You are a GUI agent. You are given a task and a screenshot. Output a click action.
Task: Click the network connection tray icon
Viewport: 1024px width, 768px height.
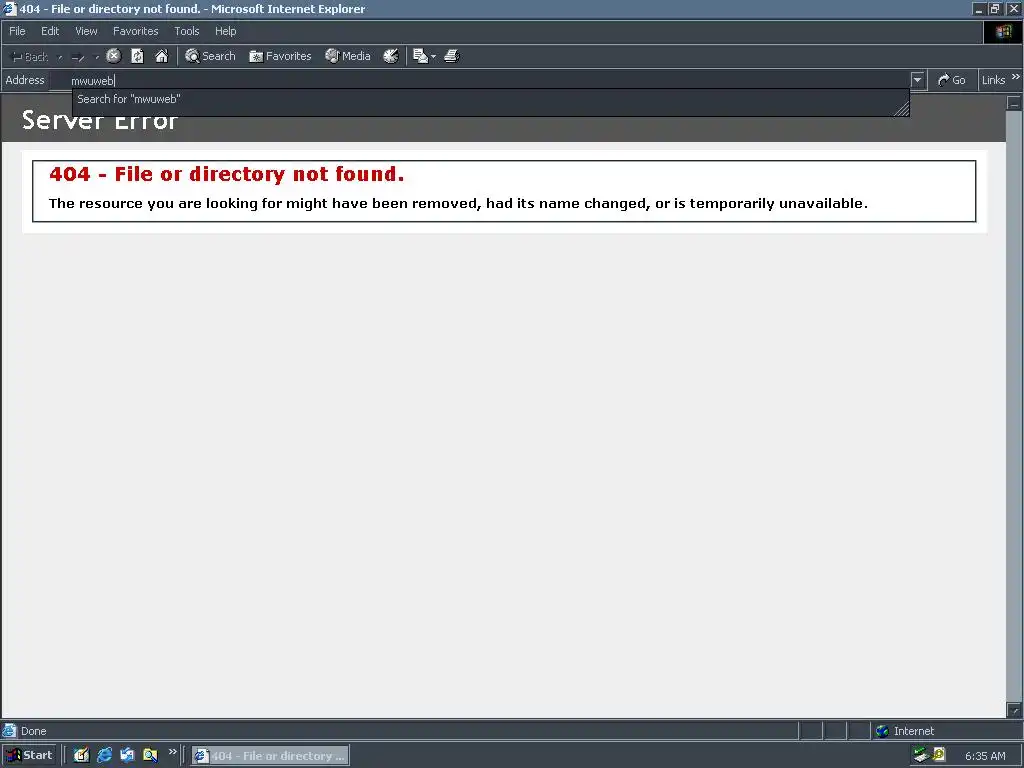coord(921,755)
